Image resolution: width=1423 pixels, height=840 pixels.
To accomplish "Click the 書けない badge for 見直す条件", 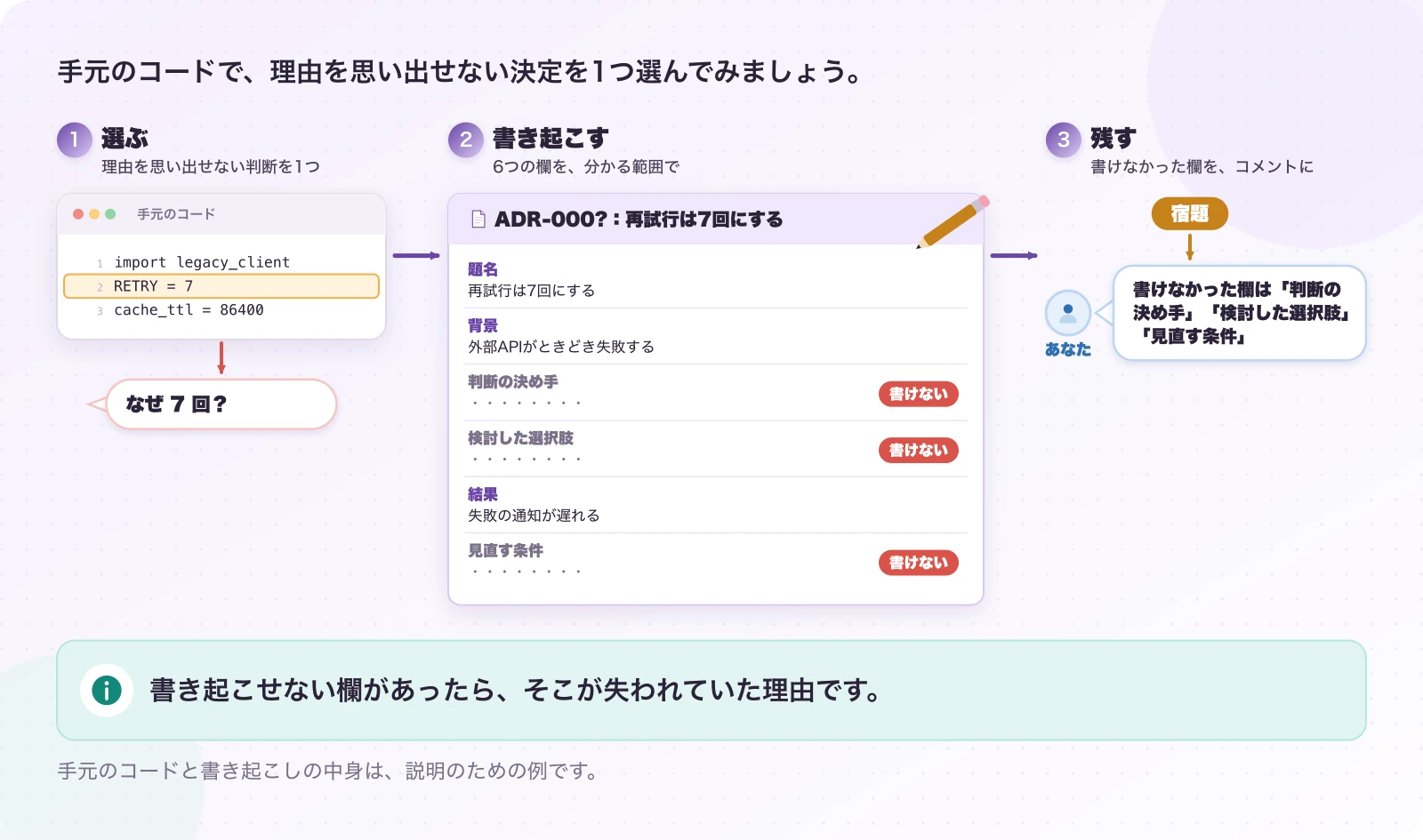I will (919, 563).
